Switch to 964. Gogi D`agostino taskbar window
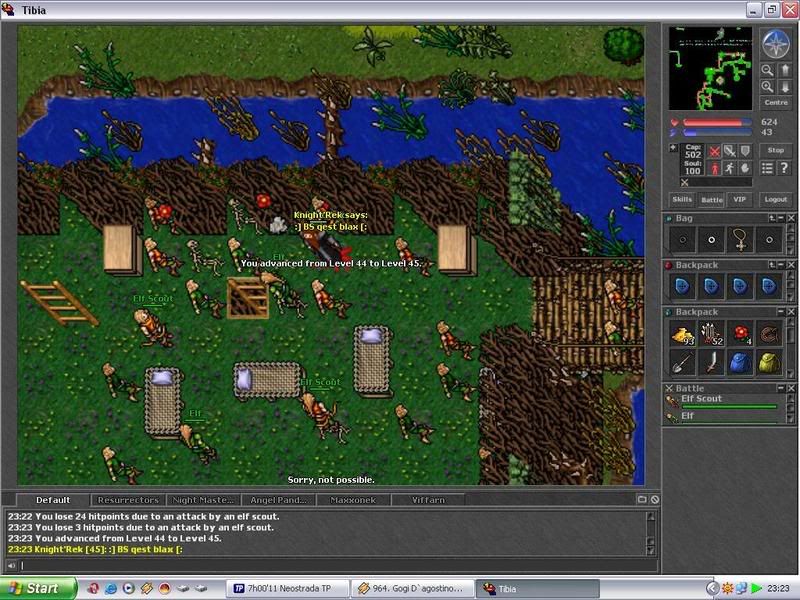This screenshot has height=600, width=800. pyautogui.click(x=413, y=588)
